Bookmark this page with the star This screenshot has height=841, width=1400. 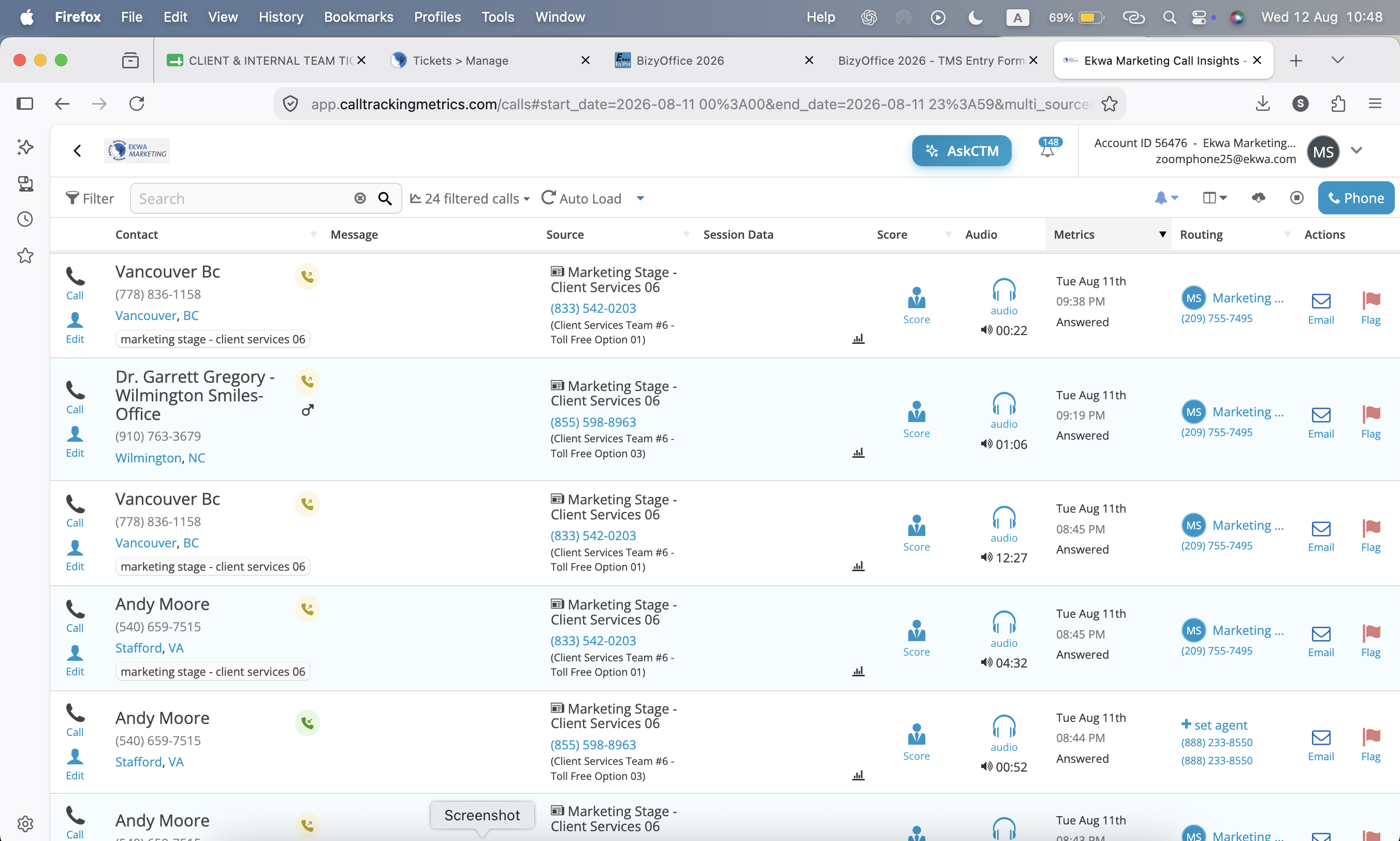pyautogui.click(x=1109, y=104)
